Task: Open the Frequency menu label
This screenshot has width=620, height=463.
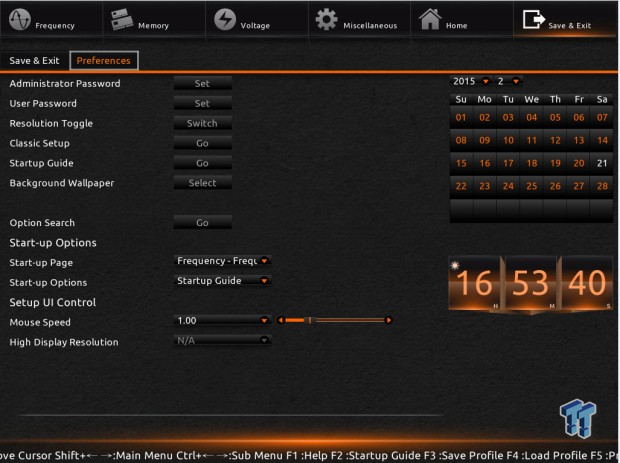Action: click(x=55, y=26)
